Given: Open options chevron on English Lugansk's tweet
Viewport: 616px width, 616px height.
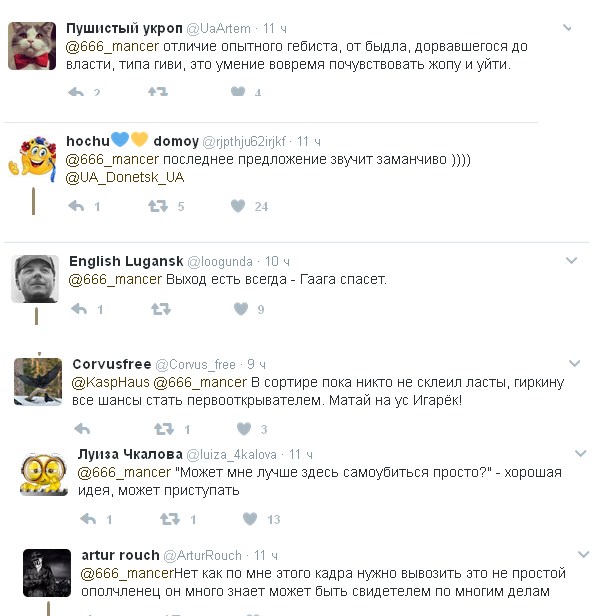Looking at the screenshot, I should (573, 261).
